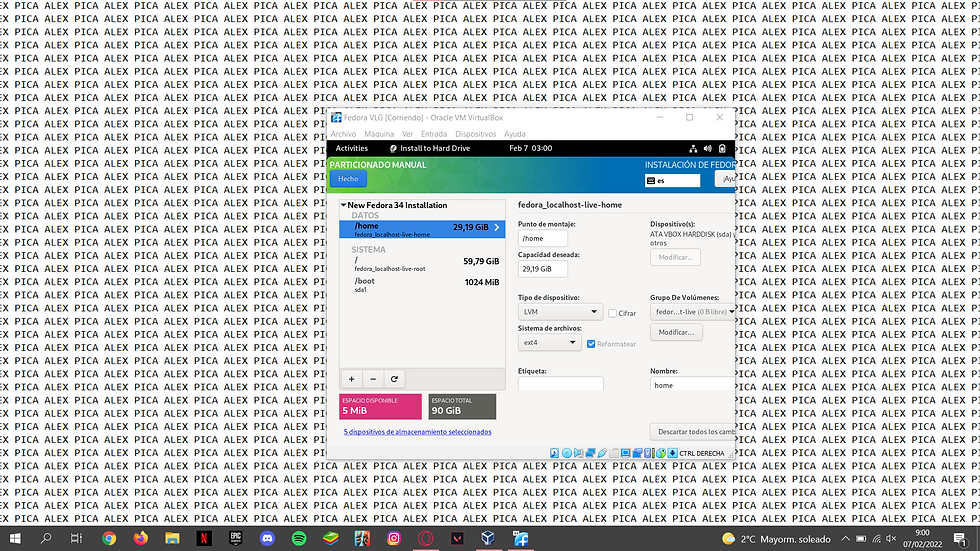This screenshot has height=551, width=980.
Task: Click the GNOME network status icon
Action: [x=693, y=149]
